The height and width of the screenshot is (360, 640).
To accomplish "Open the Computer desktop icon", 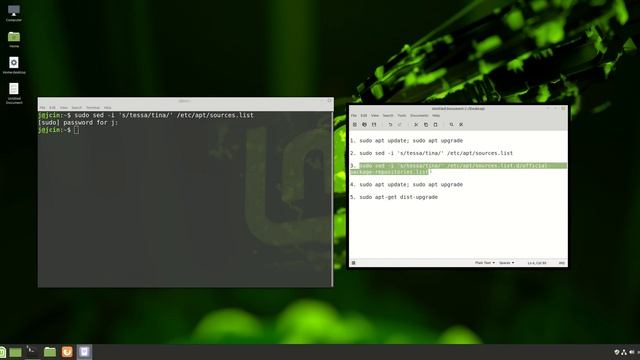I will pos(14,13).
